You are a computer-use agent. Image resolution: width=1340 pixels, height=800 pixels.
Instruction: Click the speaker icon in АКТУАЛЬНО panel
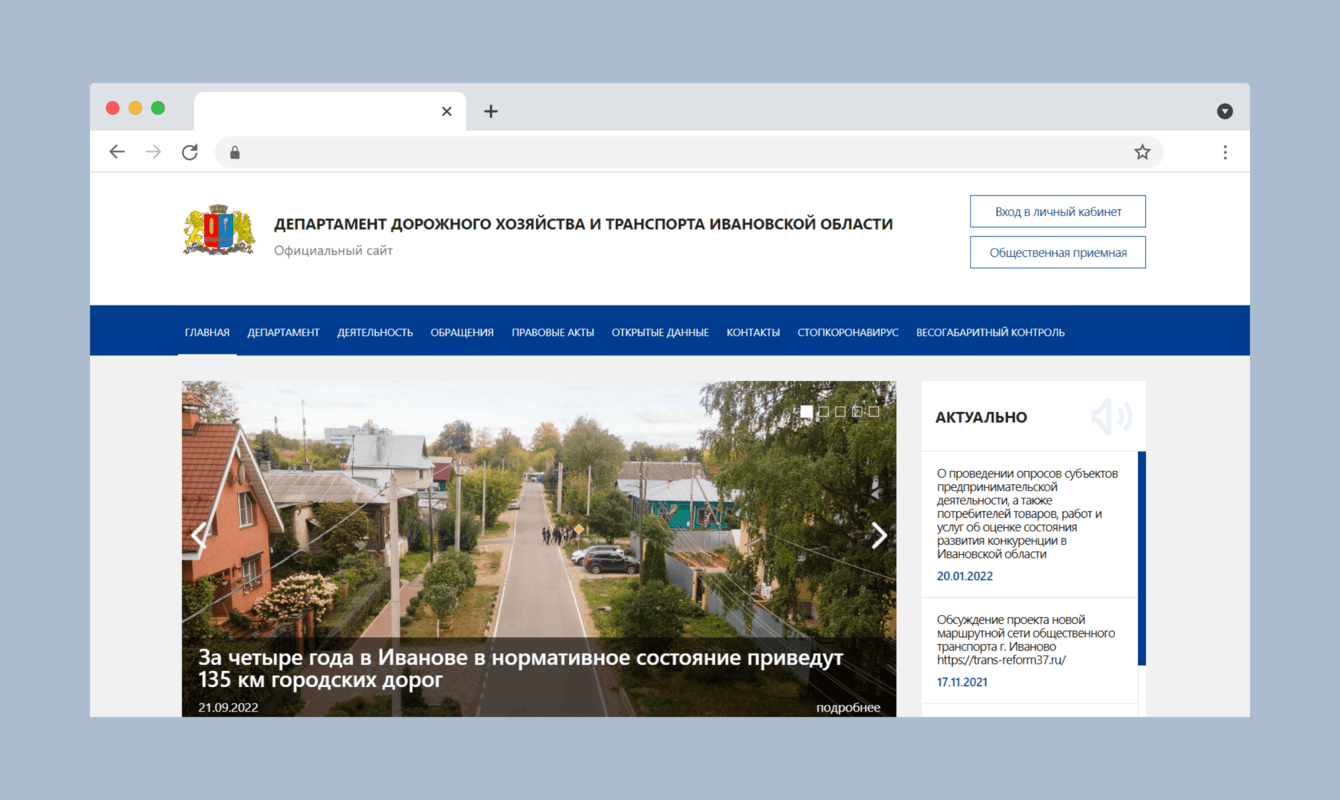[1112, 417]
